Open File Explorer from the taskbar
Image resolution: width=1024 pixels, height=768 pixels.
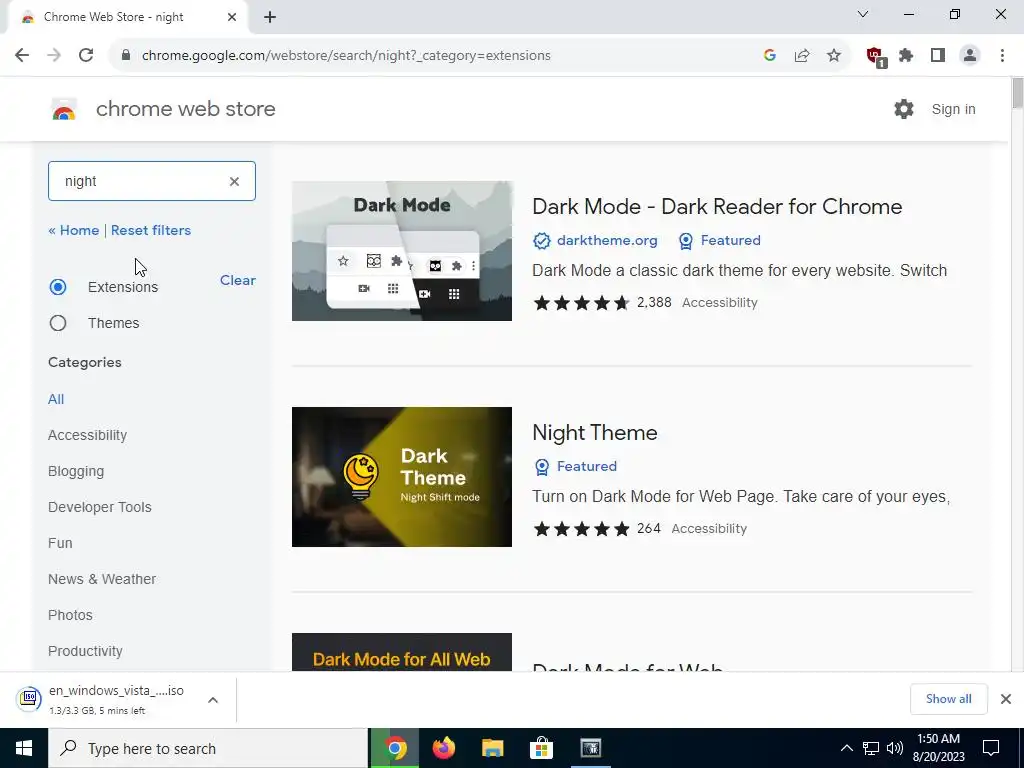492,748
